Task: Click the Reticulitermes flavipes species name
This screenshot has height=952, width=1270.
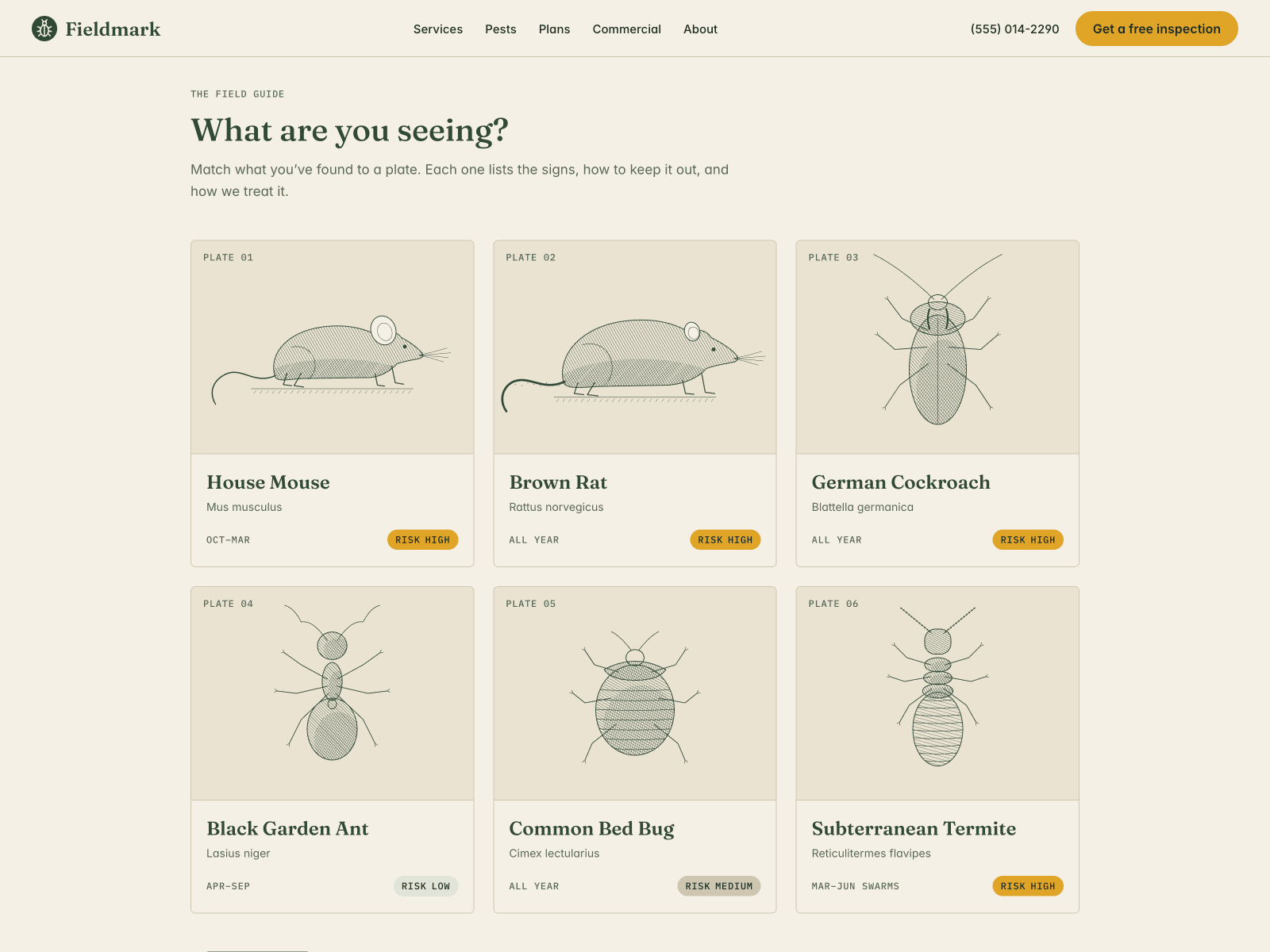Action: [x=872, y=854]
